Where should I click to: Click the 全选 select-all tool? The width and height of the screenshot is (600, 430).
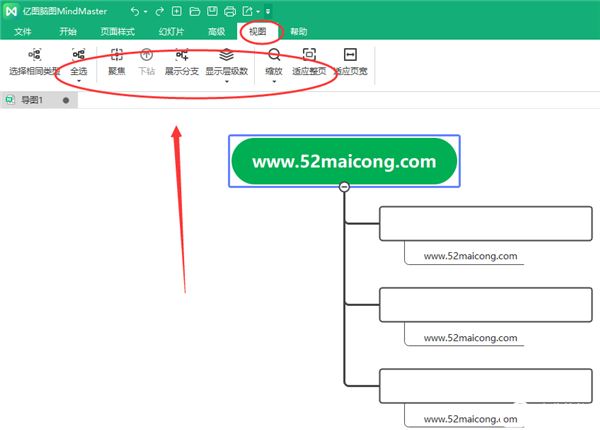tap(78, 62)
